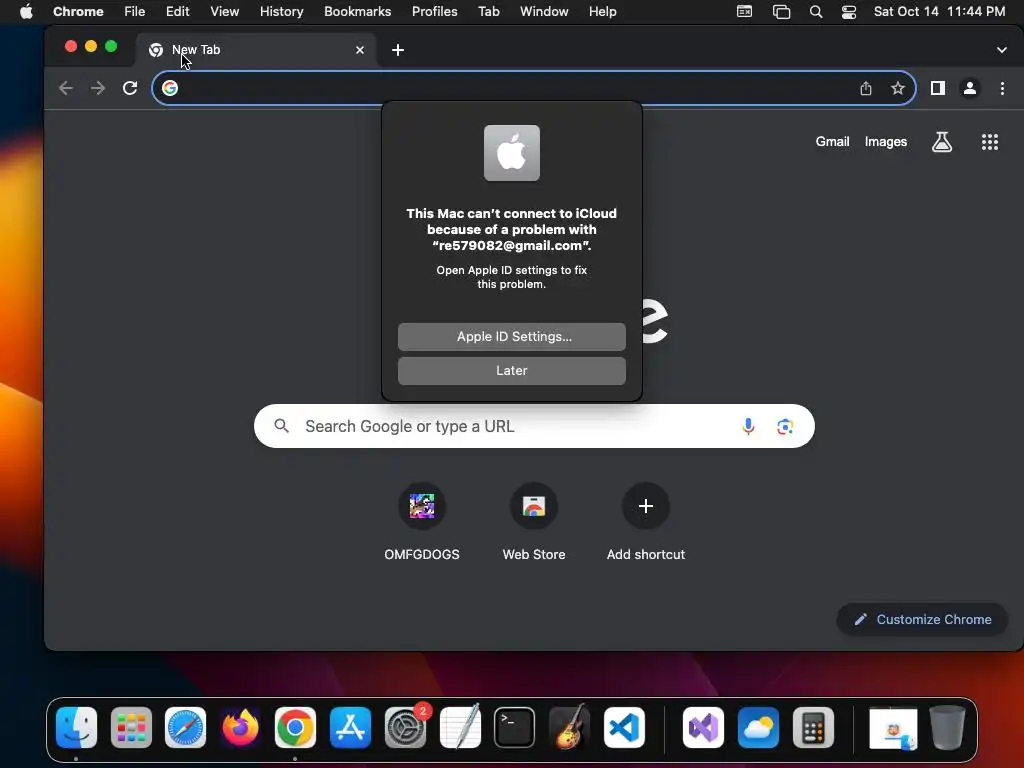This screenshot has height=768, width=1024.
Task: Open the Chrome app menu
Action: point(78,11)
